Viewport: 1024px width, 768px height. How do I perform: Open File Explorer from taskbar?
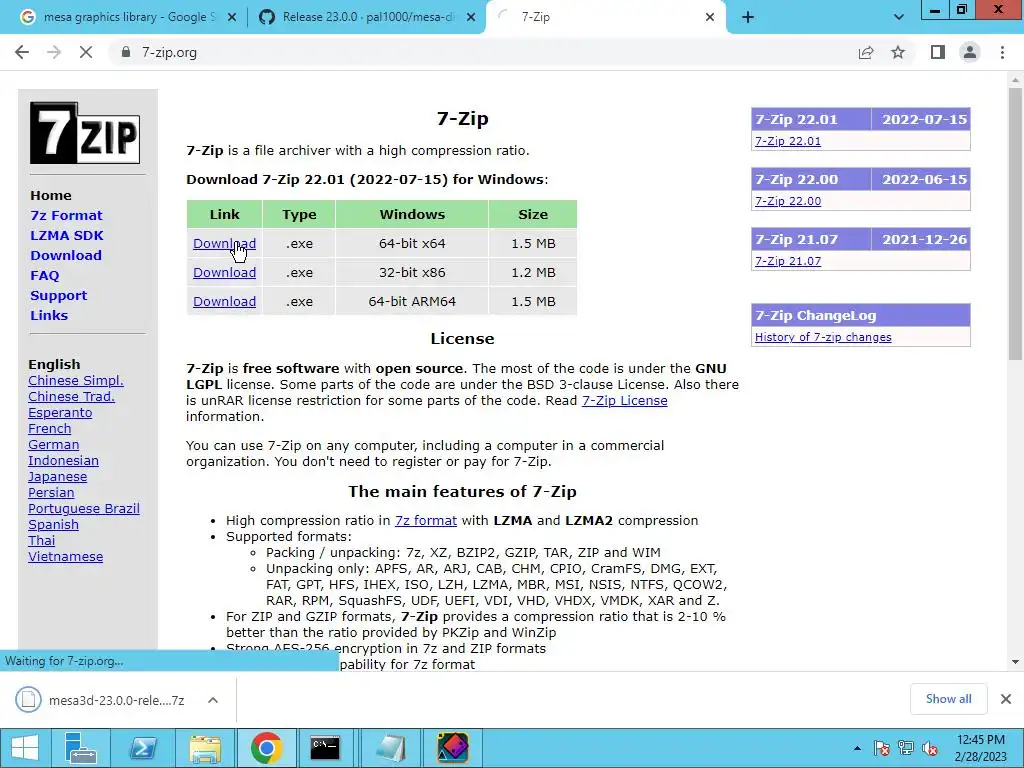204,748
